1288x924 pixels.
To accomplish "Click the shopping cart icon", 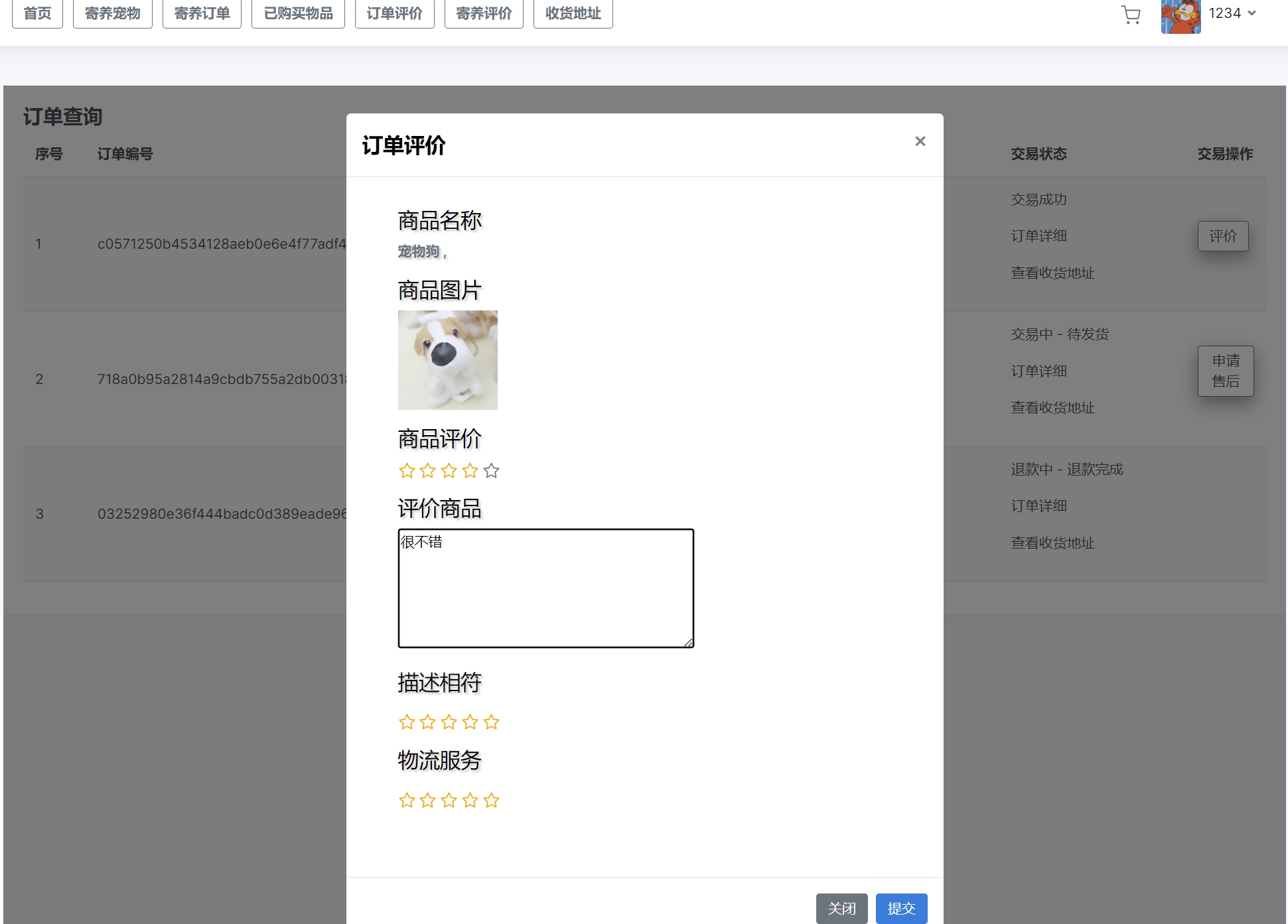I will [1131, 15].
